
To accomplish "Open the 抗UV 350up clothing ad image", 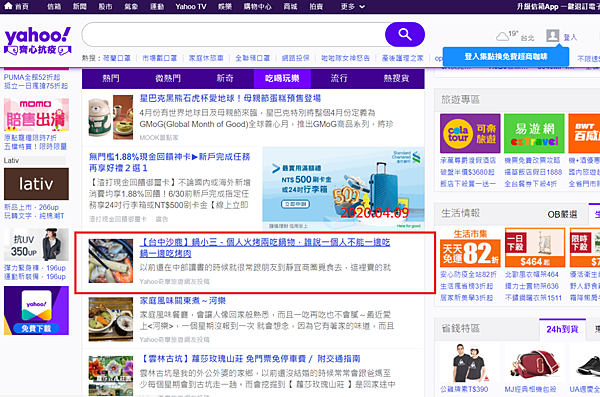I will [x=36, y=245].
